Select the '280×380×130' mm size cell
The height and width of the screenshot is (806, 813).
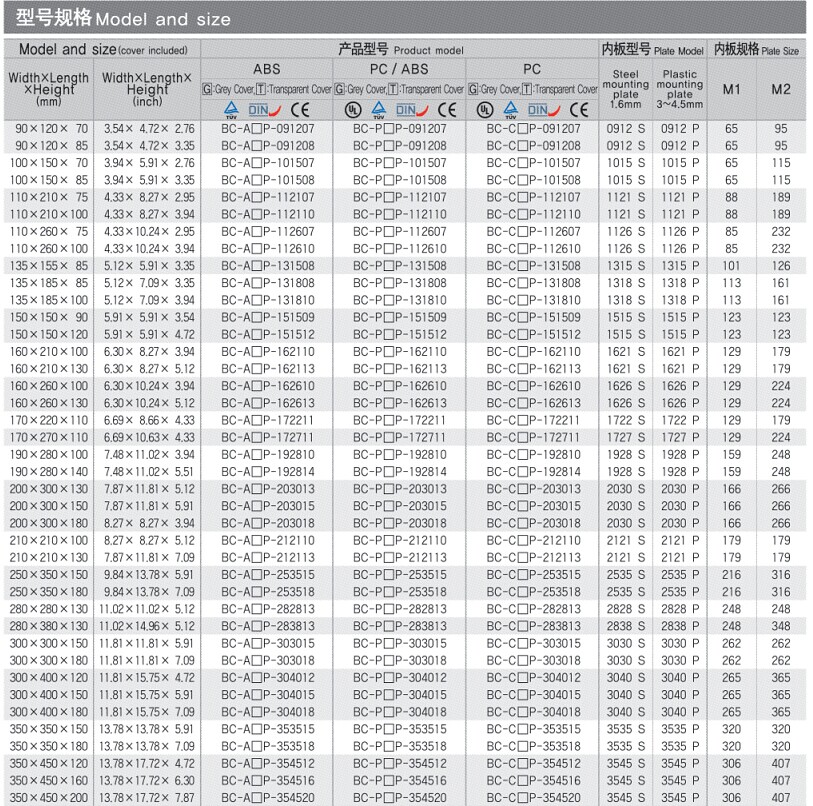tap(49, 626)
